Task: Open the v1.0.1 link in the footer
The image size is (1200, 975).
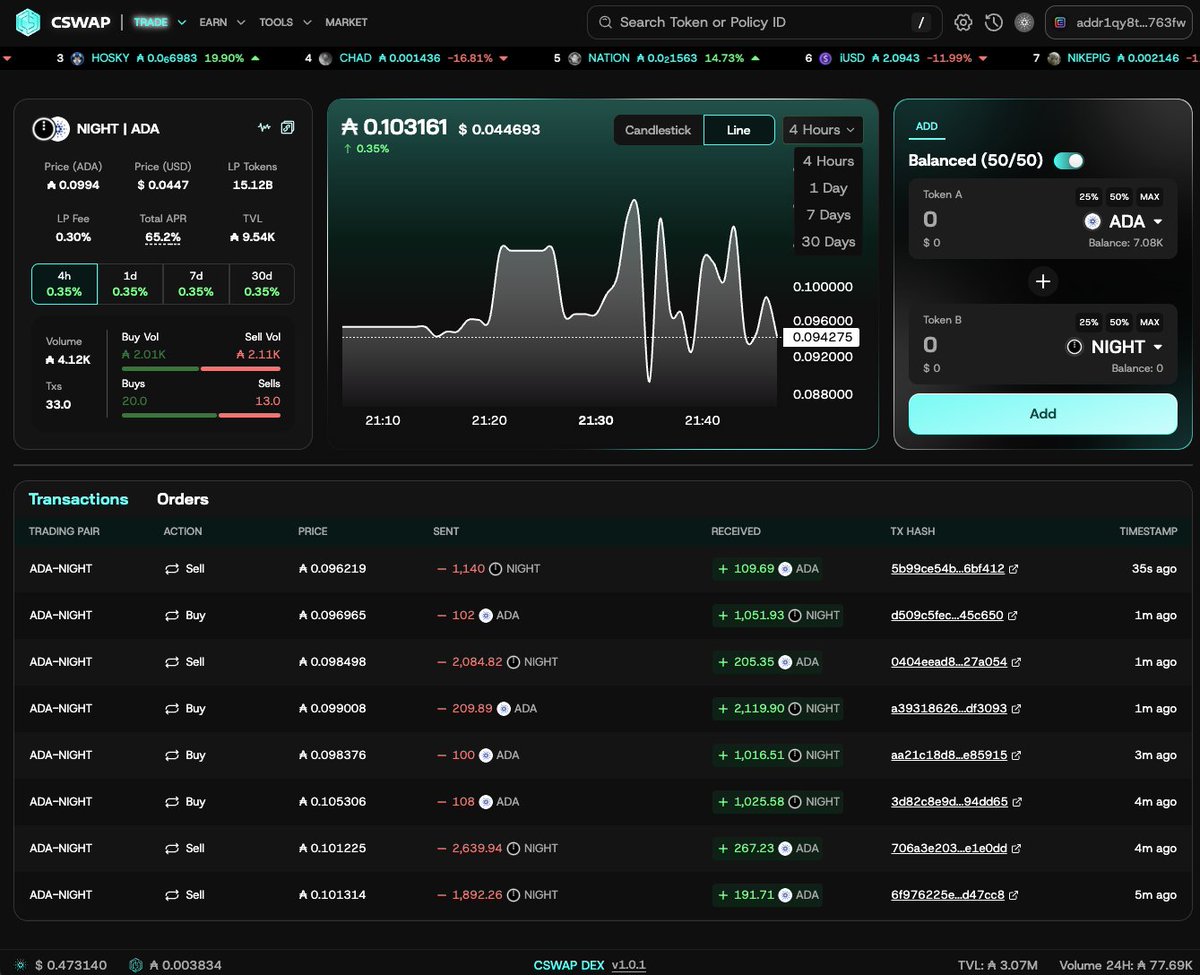Action: (628, 965)
